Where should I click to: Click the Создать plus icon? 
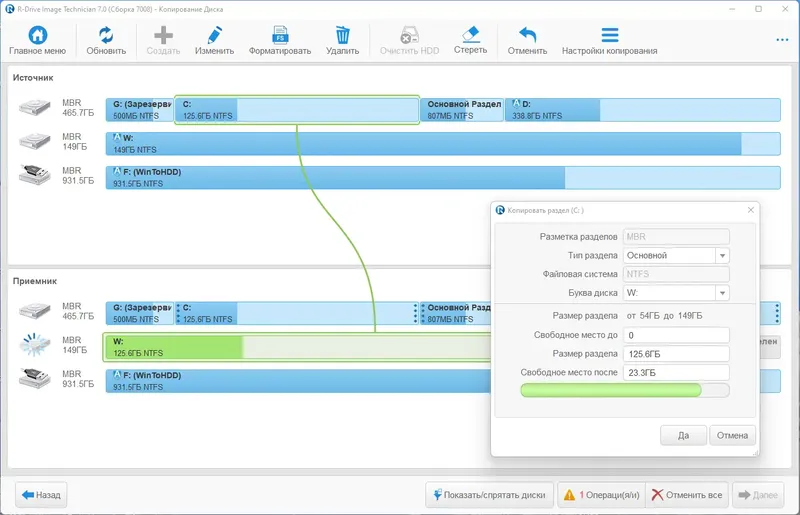click(x=163, y=35)
